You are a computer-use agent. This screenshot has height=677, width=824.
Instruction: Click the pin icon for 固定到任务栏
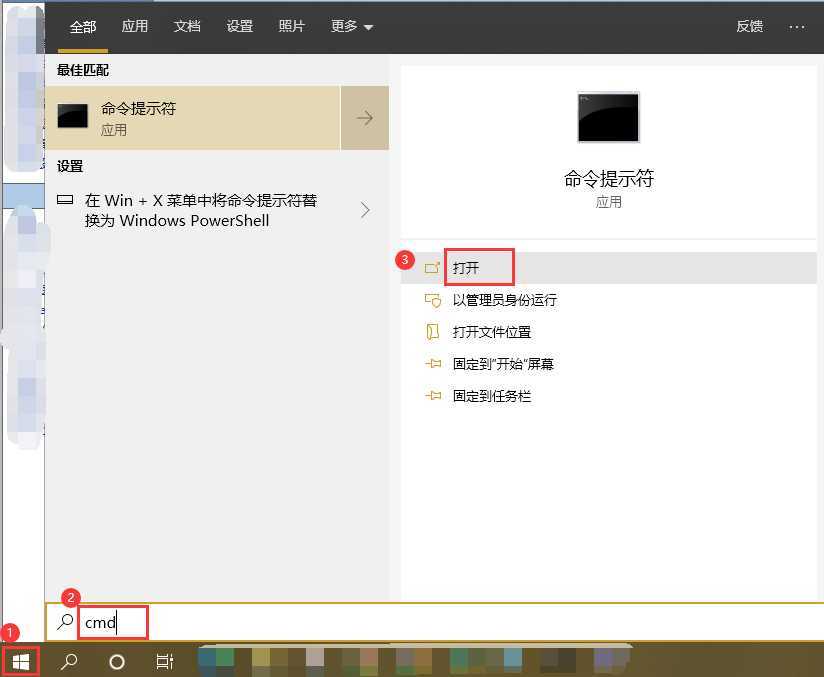click(x=433, y=396)
